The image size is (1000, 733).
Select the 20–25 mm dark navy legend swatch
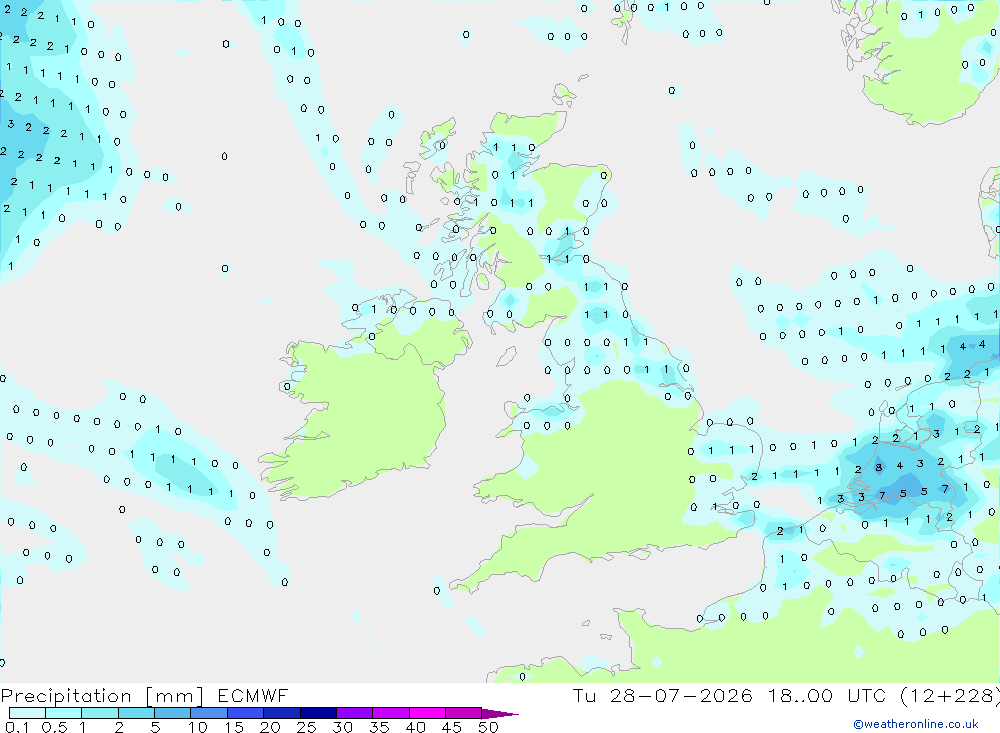point(282,713)
